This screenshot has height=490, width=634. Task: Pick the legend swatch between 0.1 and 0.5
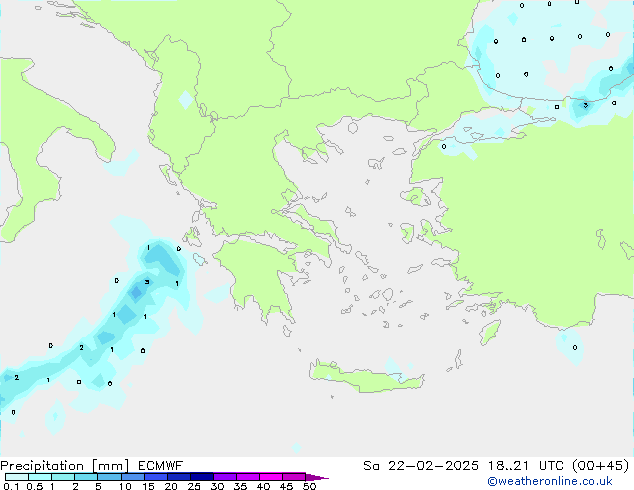(17, 477)
